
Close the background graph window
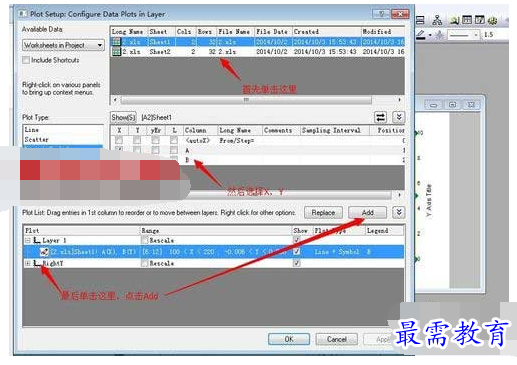tap(471, 105)
